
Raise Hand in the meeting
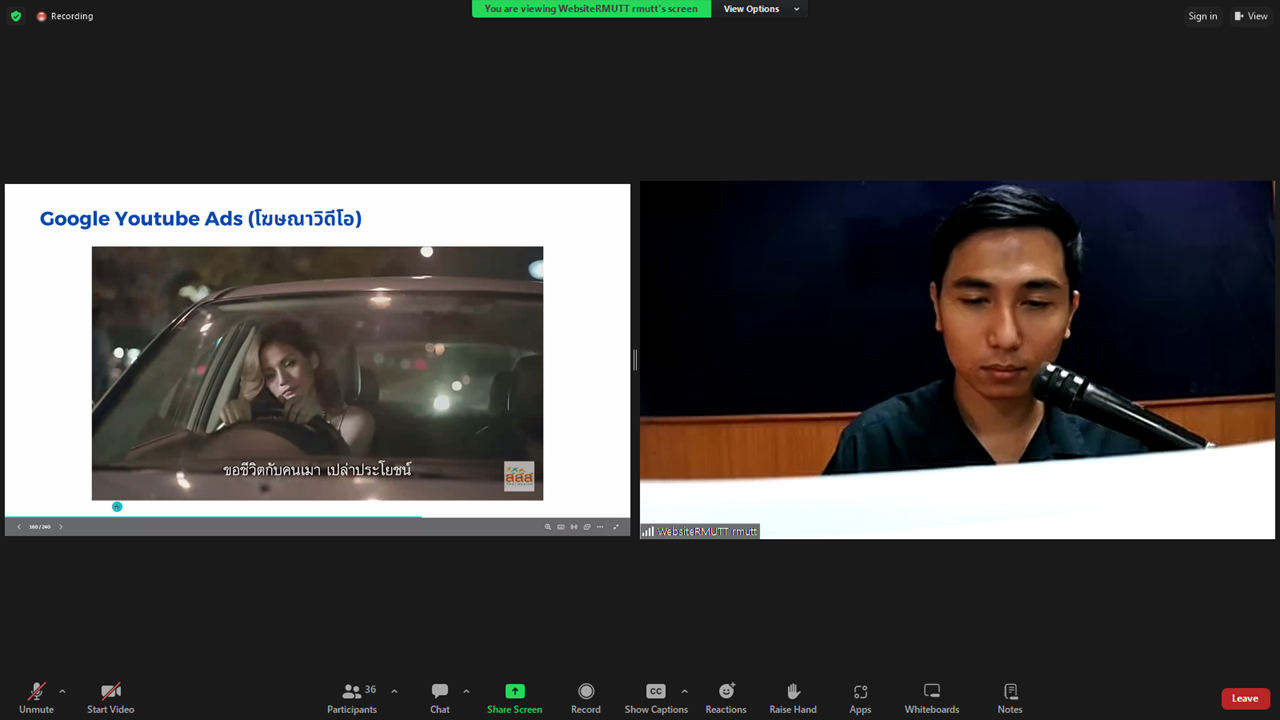point(793,698)
